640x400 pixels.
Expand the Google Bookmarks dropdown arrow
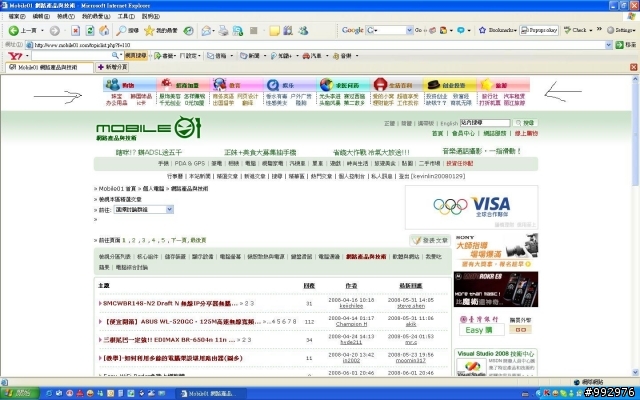tap(515, 31)
